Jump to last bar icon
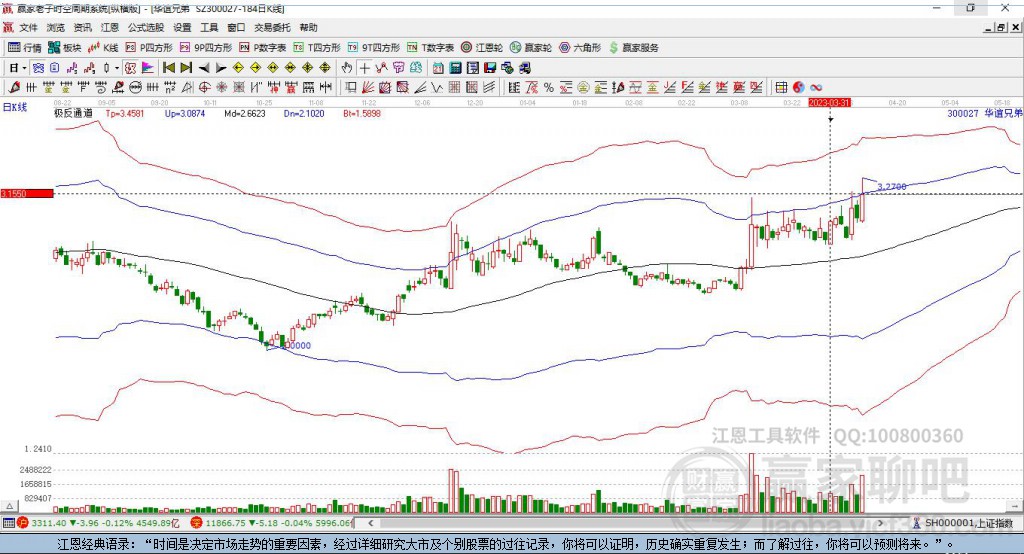This screenshot has width=1024, height=554. pyautogui.click(x=186, y=68)
